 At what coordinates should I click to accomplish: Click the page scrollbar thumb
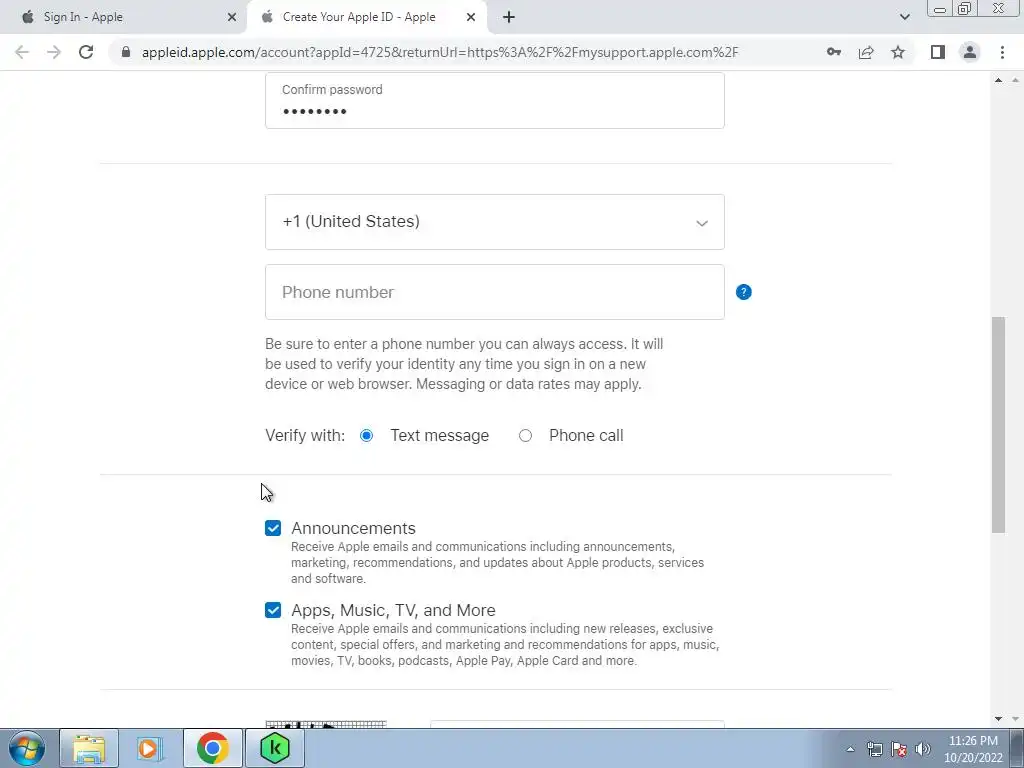(x=998, y=424)
